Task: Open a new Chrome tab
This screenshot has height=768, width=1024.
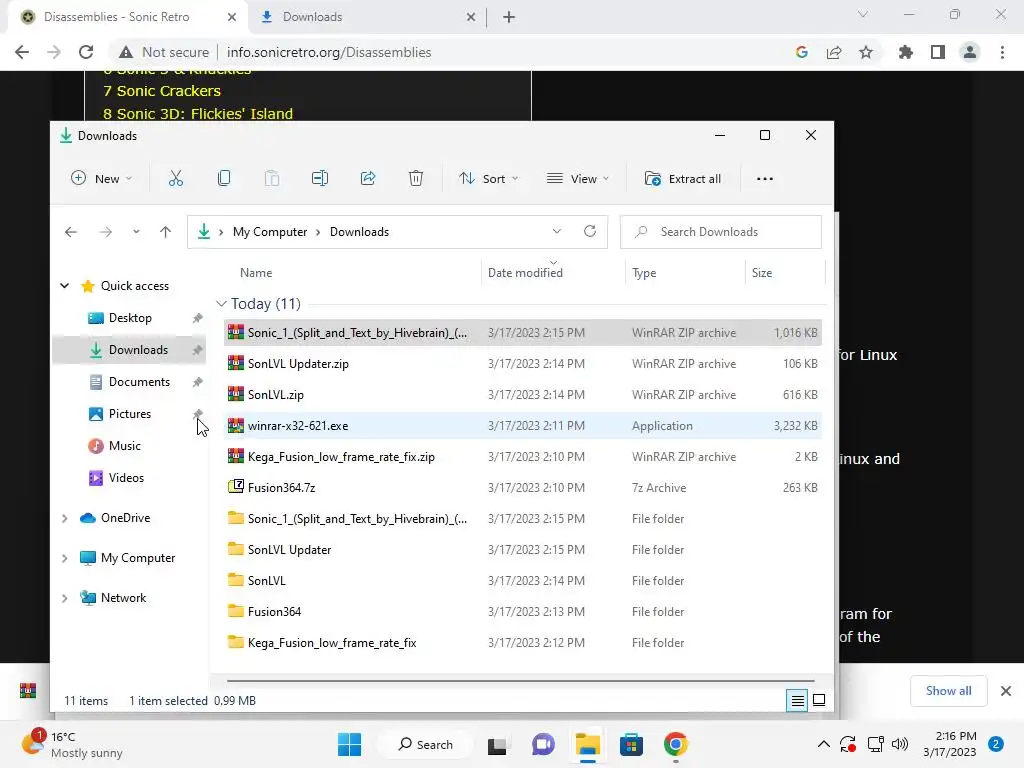Action: [509, 17]
